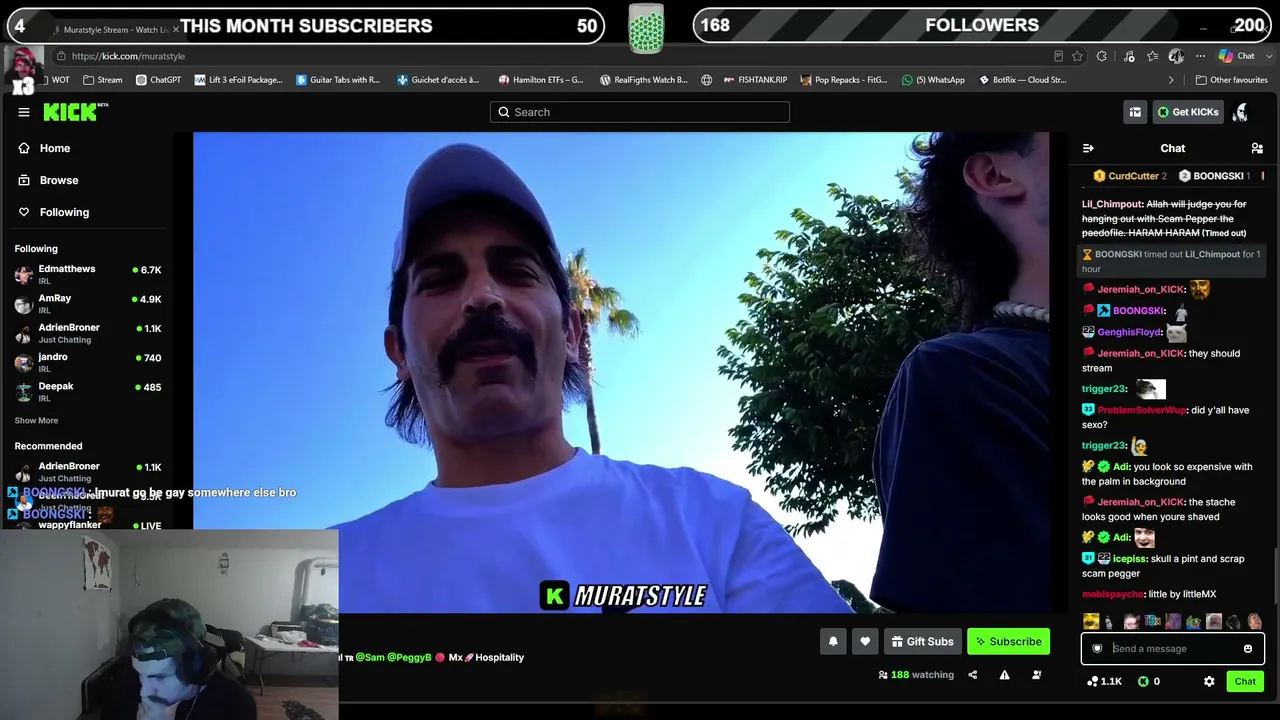Open the reader view icon in address bar

click(x=1058, y=56)
